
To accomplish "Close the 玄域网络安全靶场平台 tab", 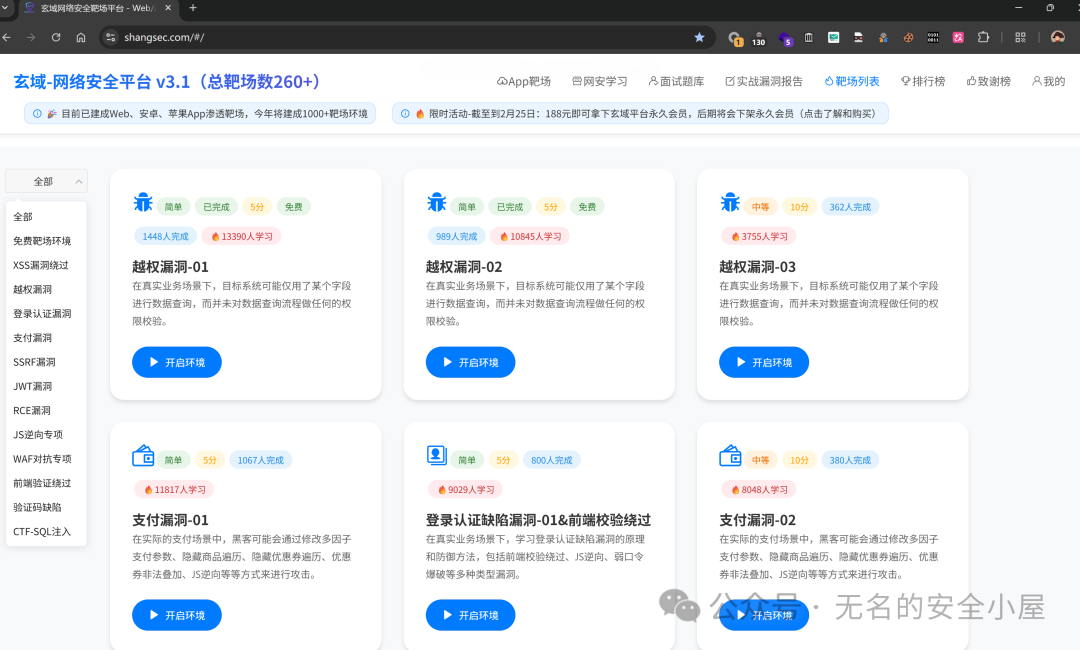I will pyautogui.click(x=168, y=8).
